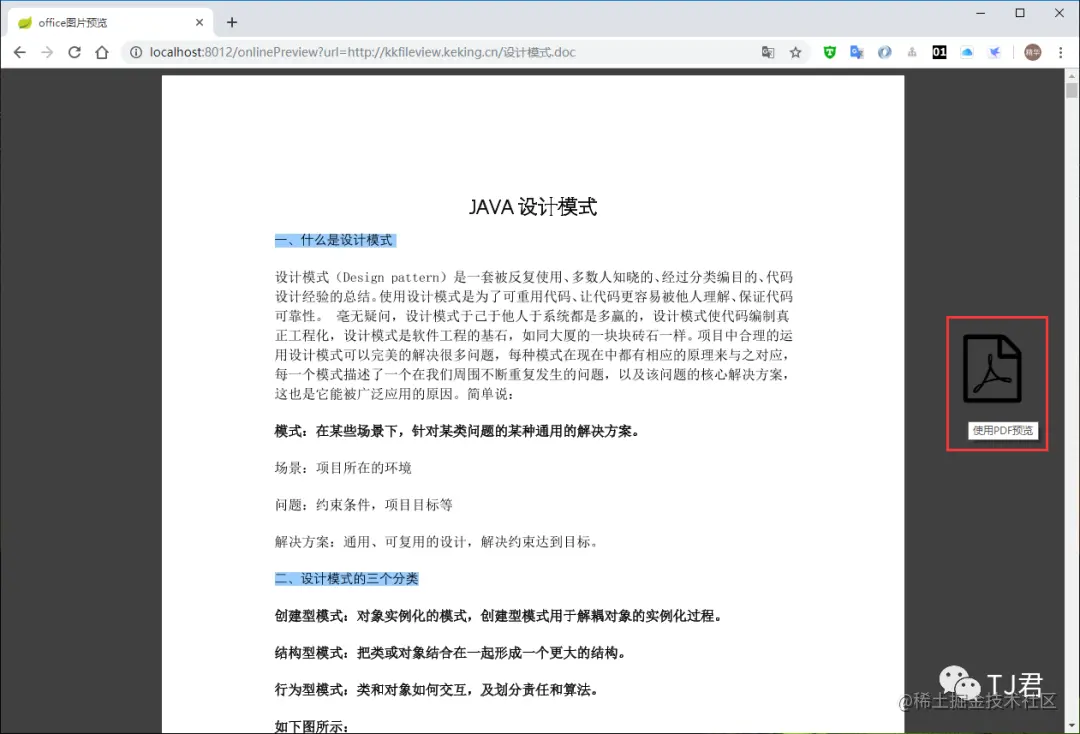Open the green shield ad-blocker extension

(830, 52)
